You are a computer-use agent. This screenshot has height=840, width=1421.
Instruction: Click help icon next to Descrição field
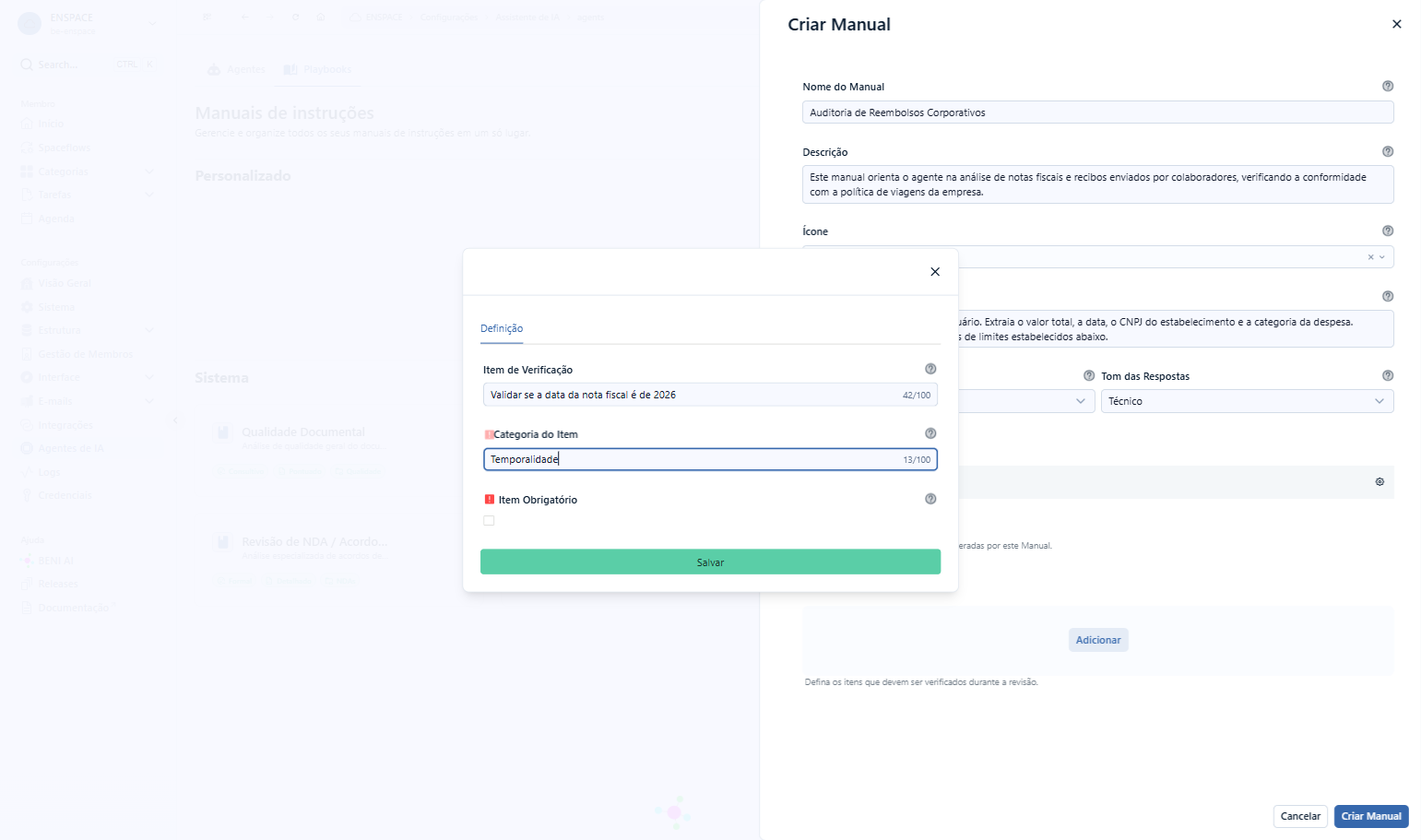coord(1388,151)
